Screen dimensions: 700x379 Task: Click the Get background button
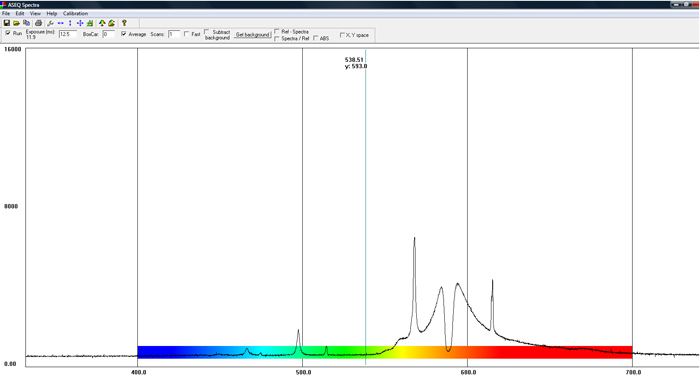(253, 34)
